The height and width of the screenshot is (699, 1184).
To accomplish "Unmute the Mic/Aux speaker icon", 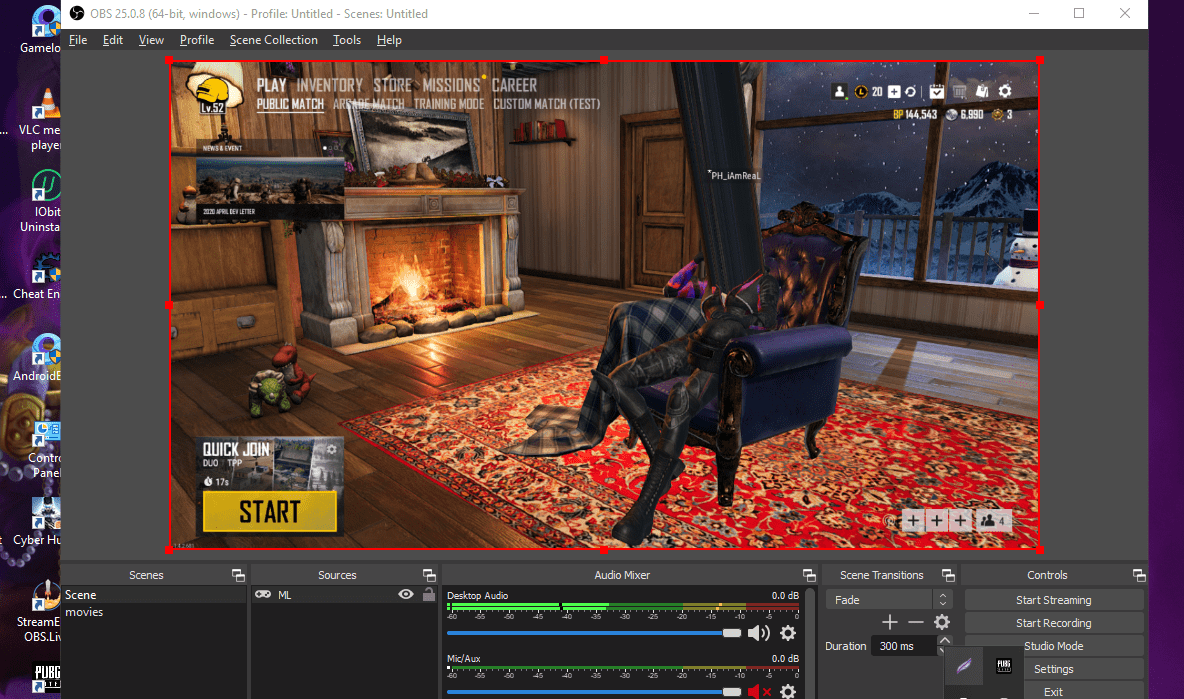I will pyautogui.click(x=759, y=691).
